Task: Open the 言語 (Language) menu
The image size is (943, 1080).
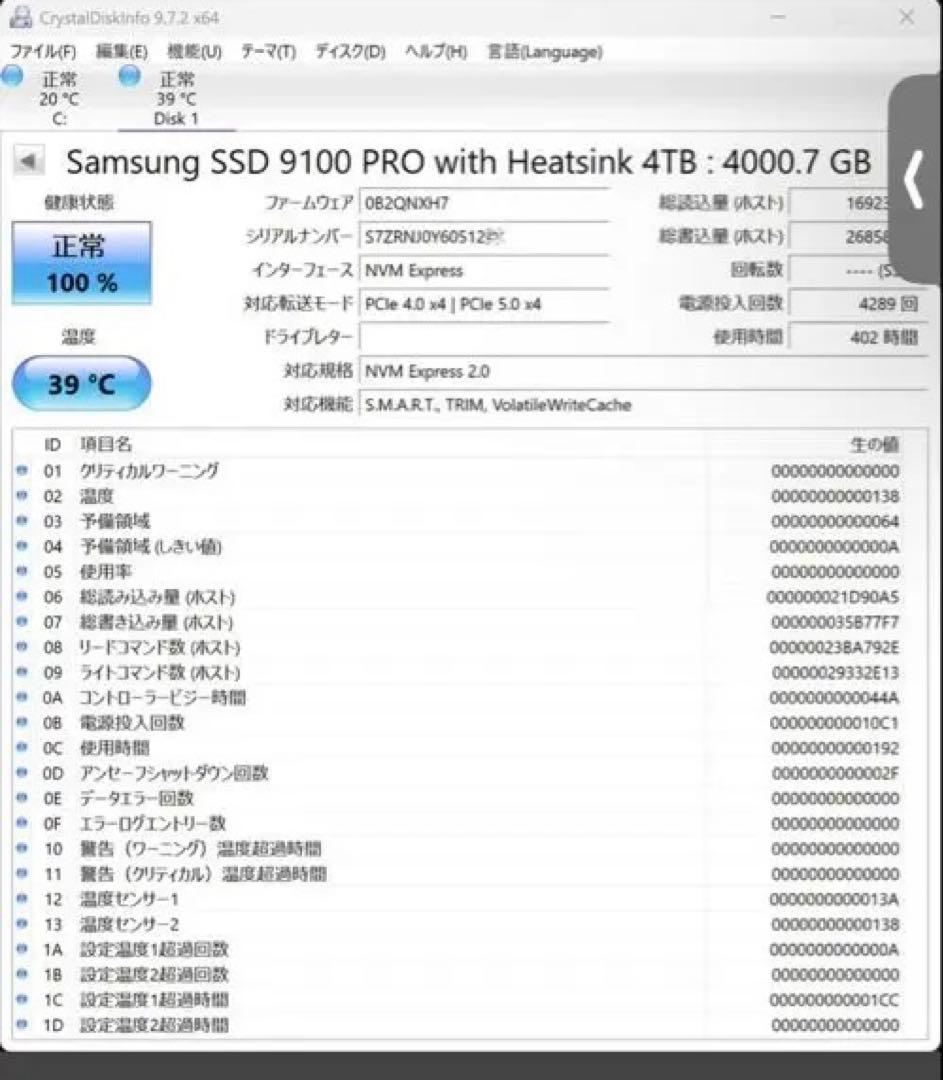Action: point(543,52)
